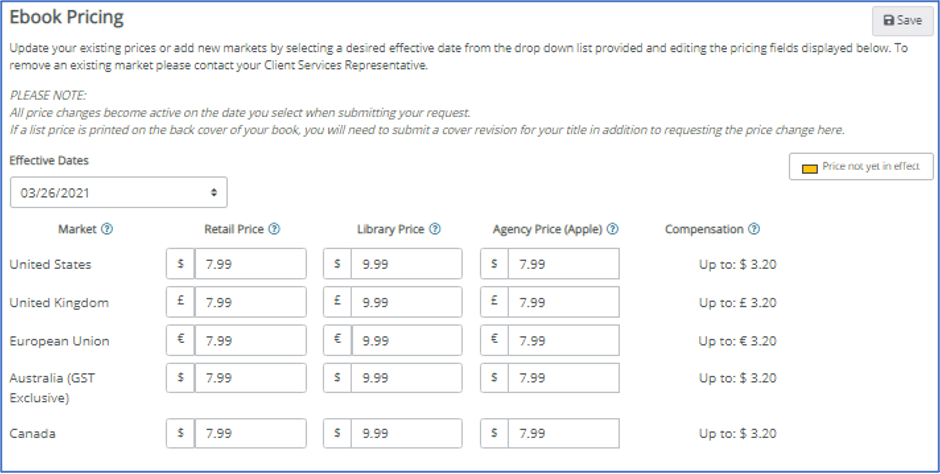This screenshot has width=940, height=474.
Task: Click the help icon next to Market
Action: 107,229
